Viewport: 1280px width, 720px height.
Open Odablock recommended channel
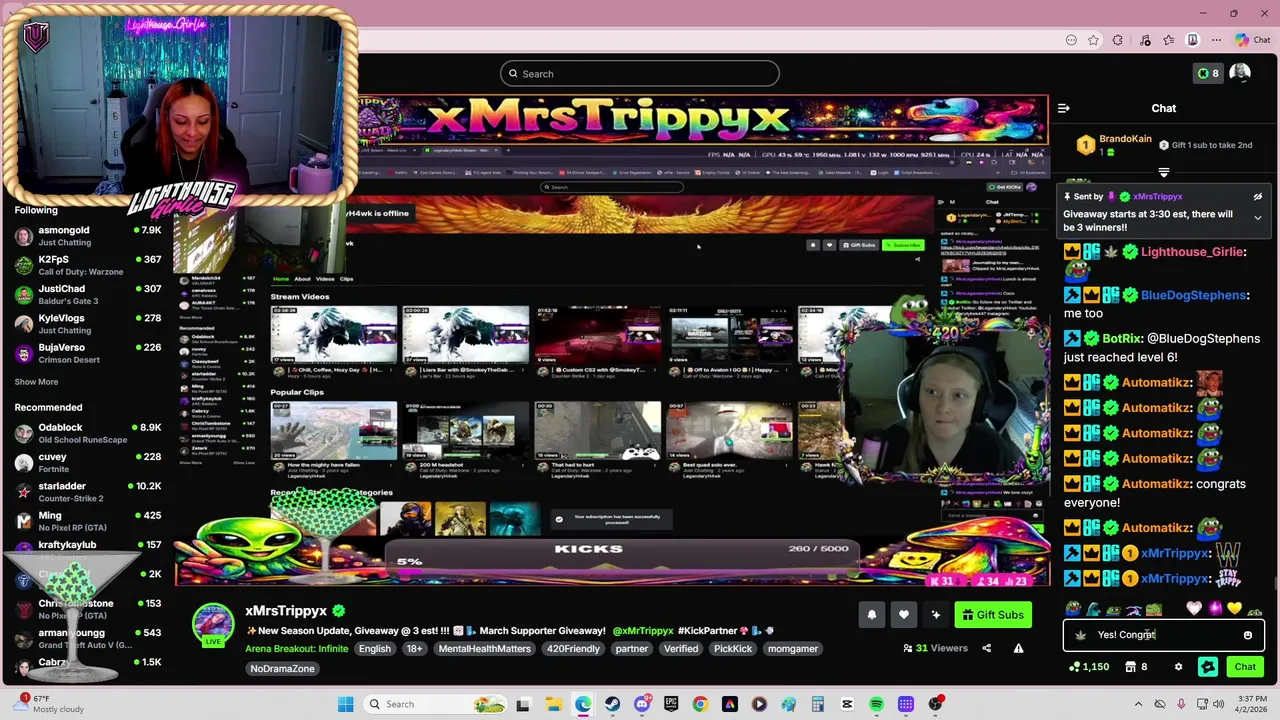88,433
